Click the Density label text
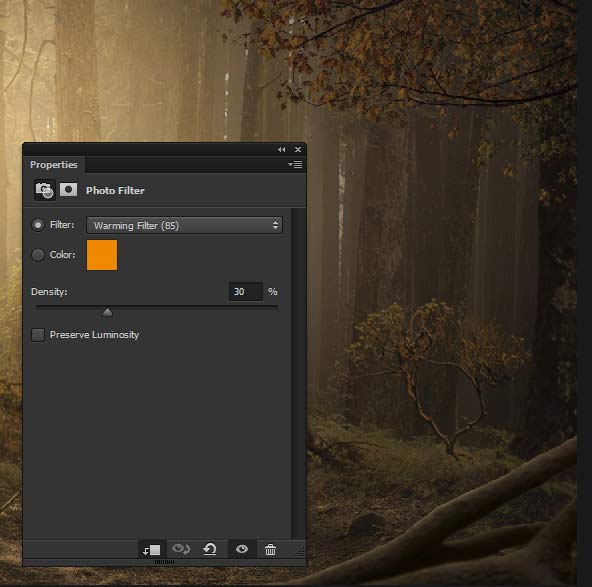This screenshot has height=587, width=592. pos(49,292)
